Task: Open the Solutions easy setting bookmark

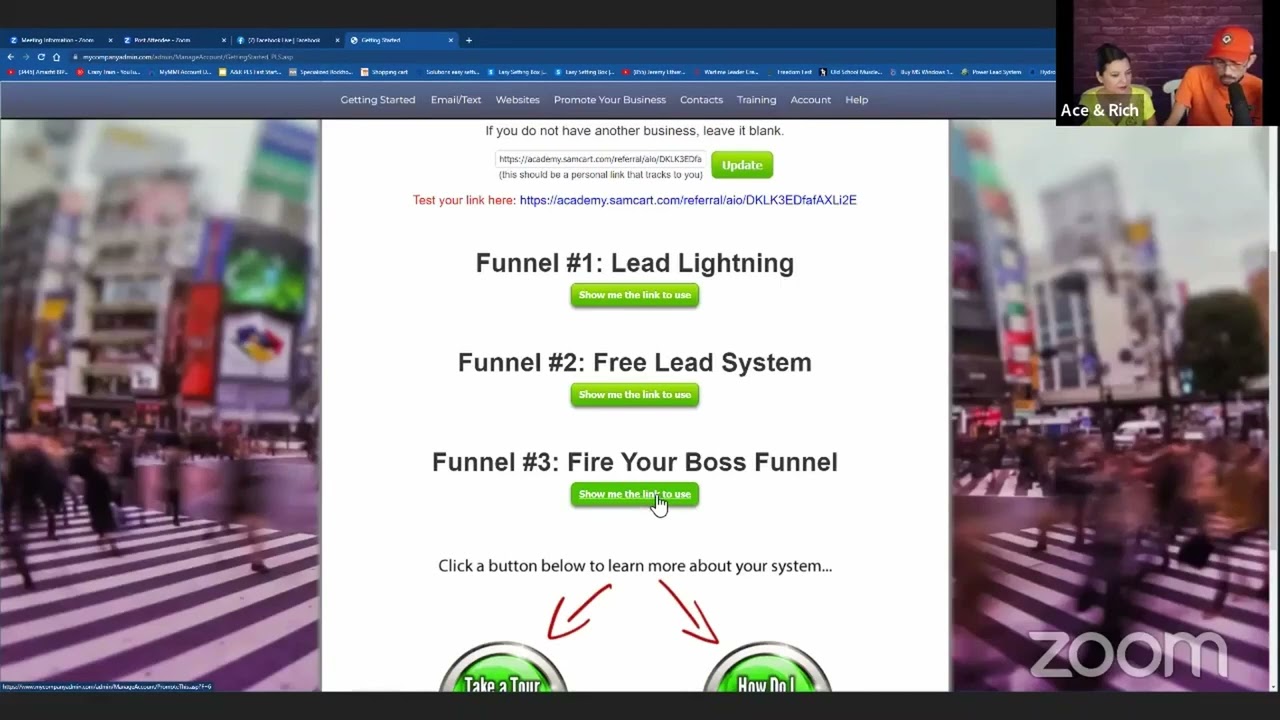Action: click(449, 72)
